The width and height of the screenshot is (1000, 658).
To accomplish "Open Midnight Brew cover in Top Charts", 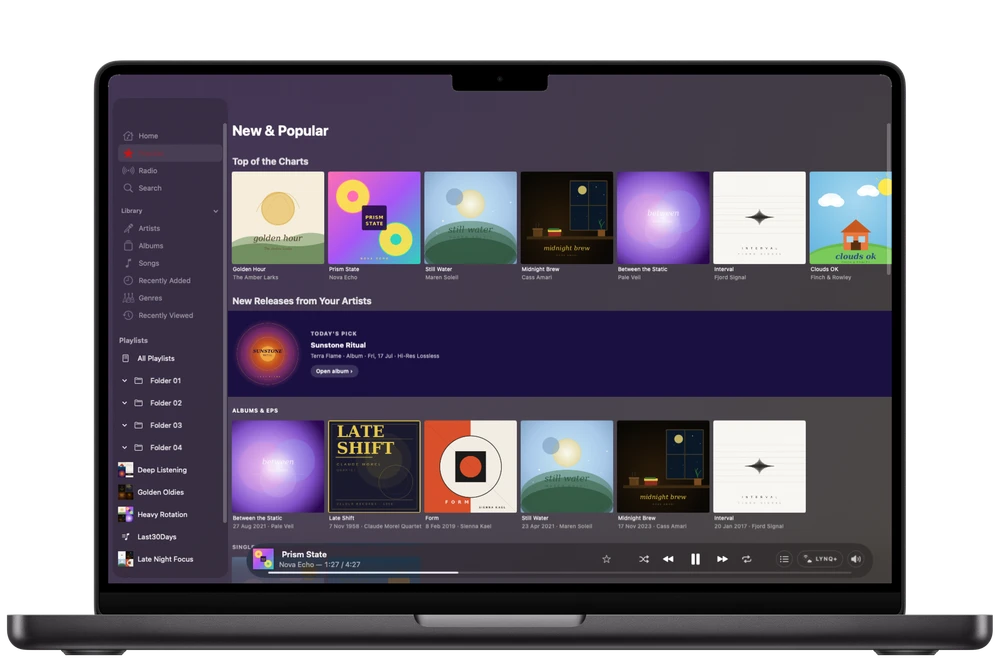I will tap(567, 217).
